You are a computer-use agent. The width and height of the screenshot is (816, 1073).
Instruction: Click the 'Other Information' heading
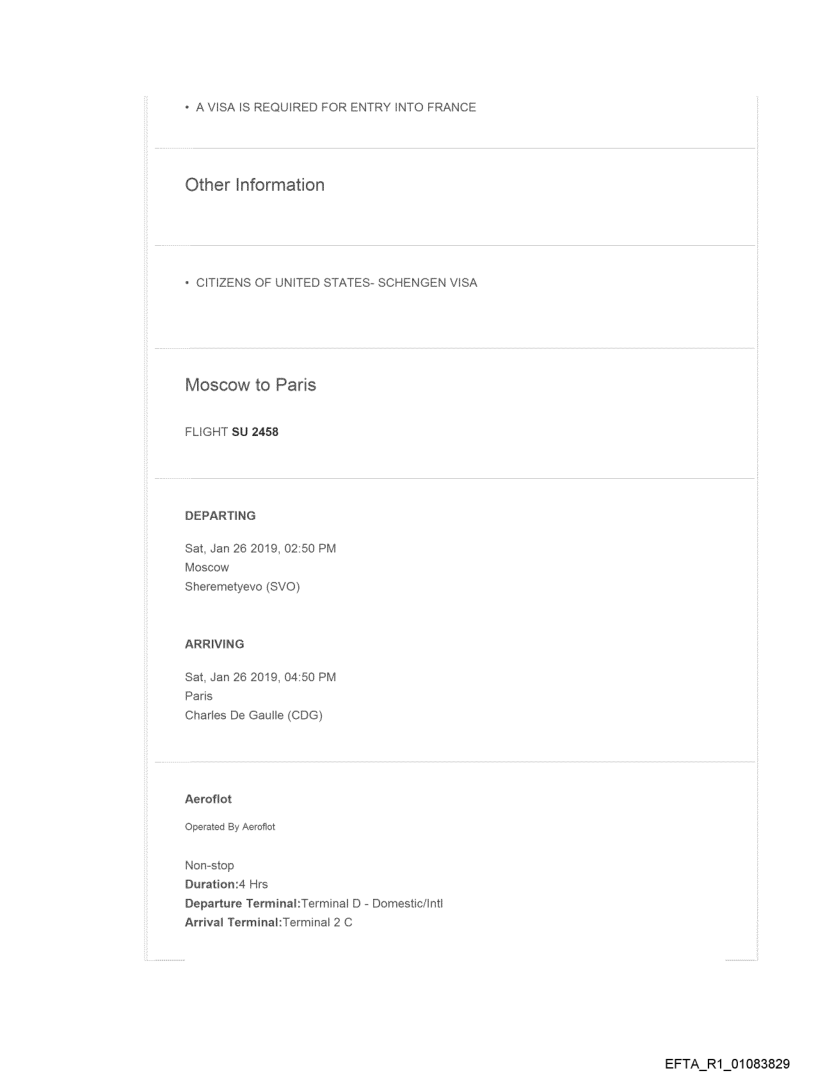pyautogui.click(x=255, y=185)
